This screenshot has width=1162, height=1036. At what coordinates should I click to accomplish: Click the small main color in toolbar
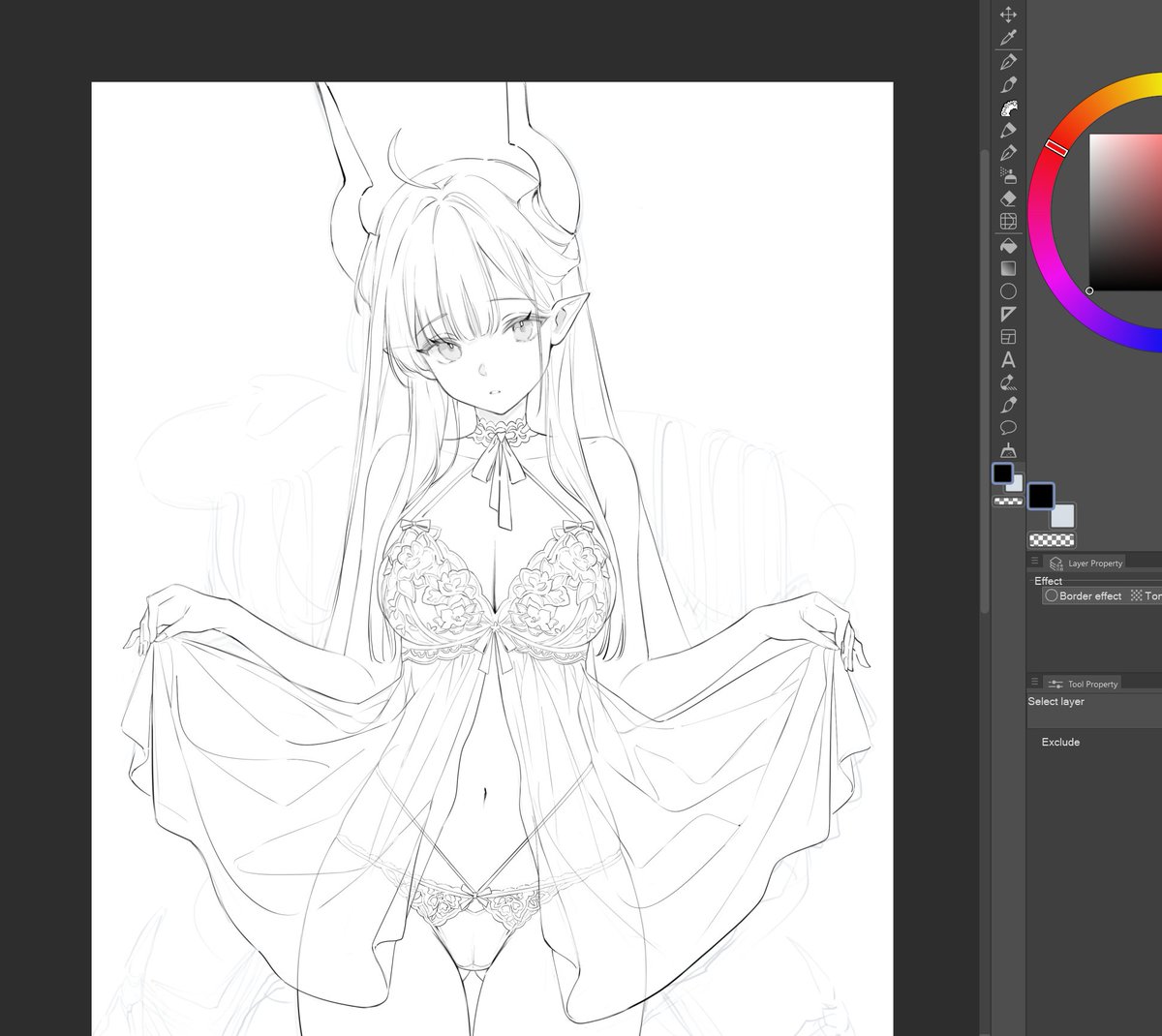coord(1003,473)
